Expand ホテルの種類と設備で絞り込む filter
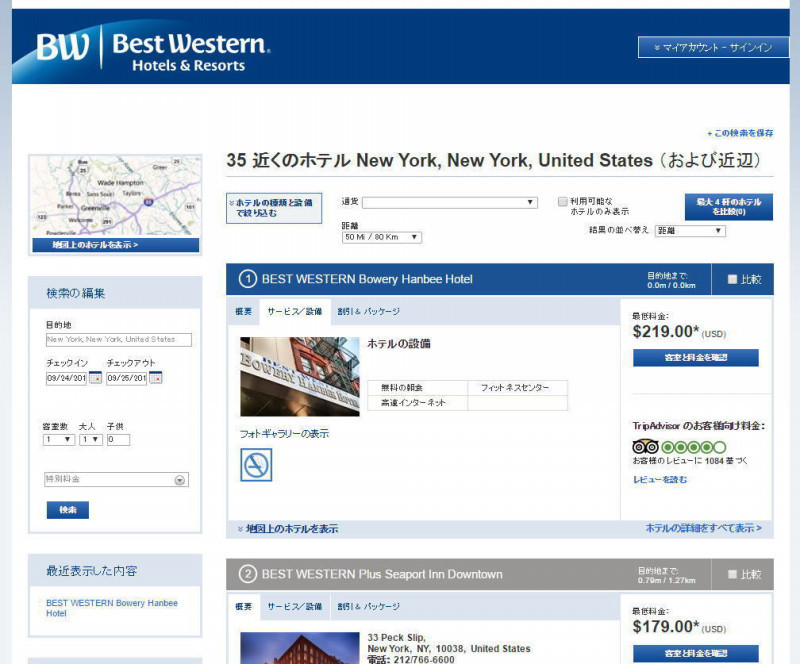The width and height of the screenshot is (800, 664). pyautogui.click(x=274, y=208)
